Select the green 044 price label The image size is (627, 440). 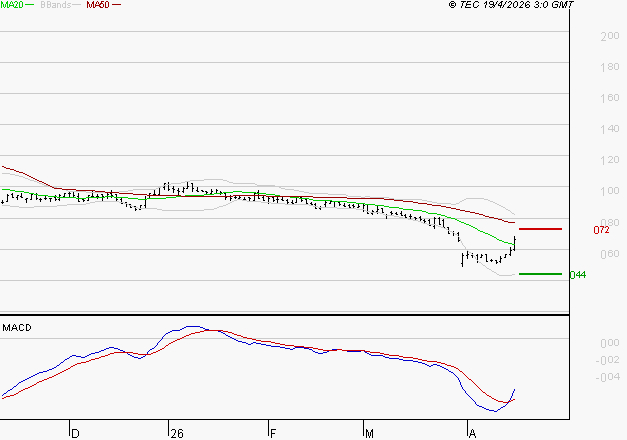click(577, 275)
